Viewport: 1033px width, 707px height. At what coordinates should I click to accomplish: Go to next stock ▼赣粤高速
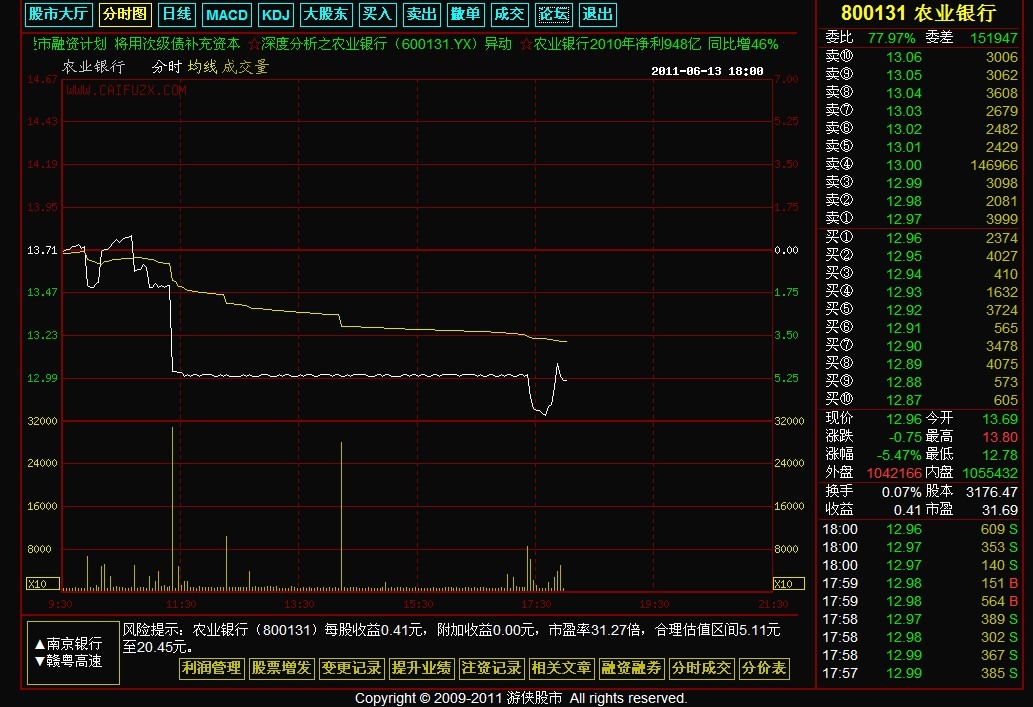(x=68, y=661)
